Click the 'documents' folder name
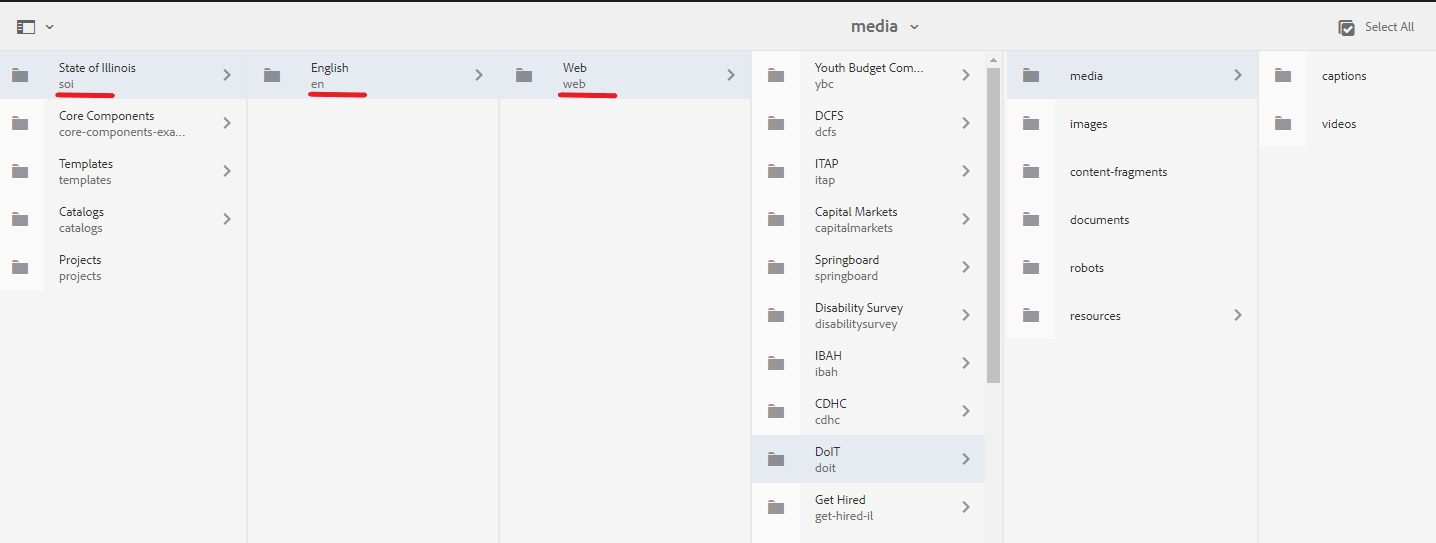The height and width of the screenshot is (543, 1436). point(1099,220)
